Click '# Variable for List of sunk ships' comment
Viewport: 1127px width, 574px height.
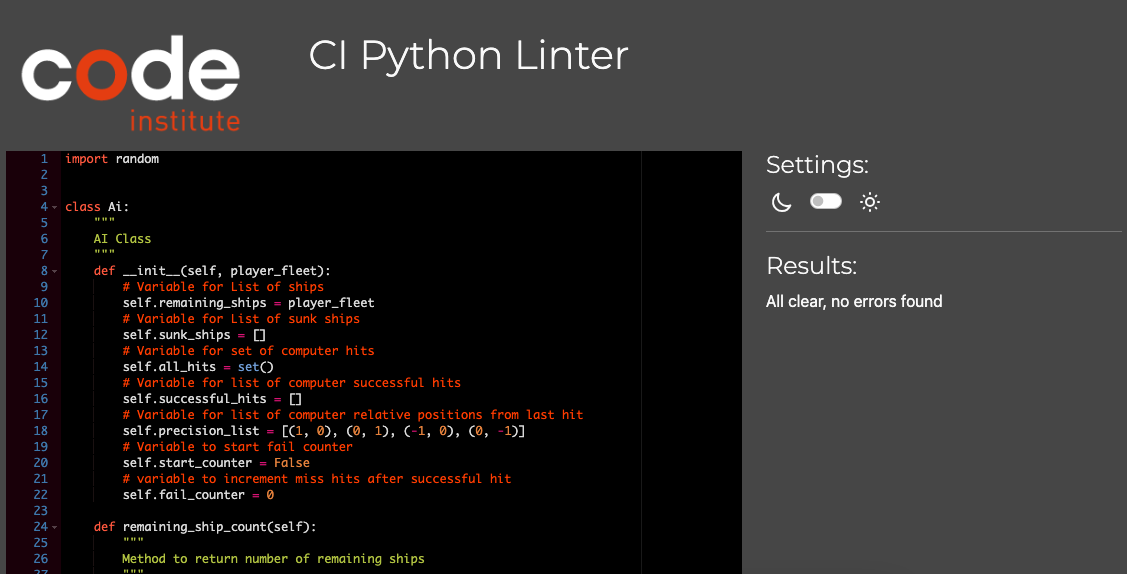coord(241,318)
